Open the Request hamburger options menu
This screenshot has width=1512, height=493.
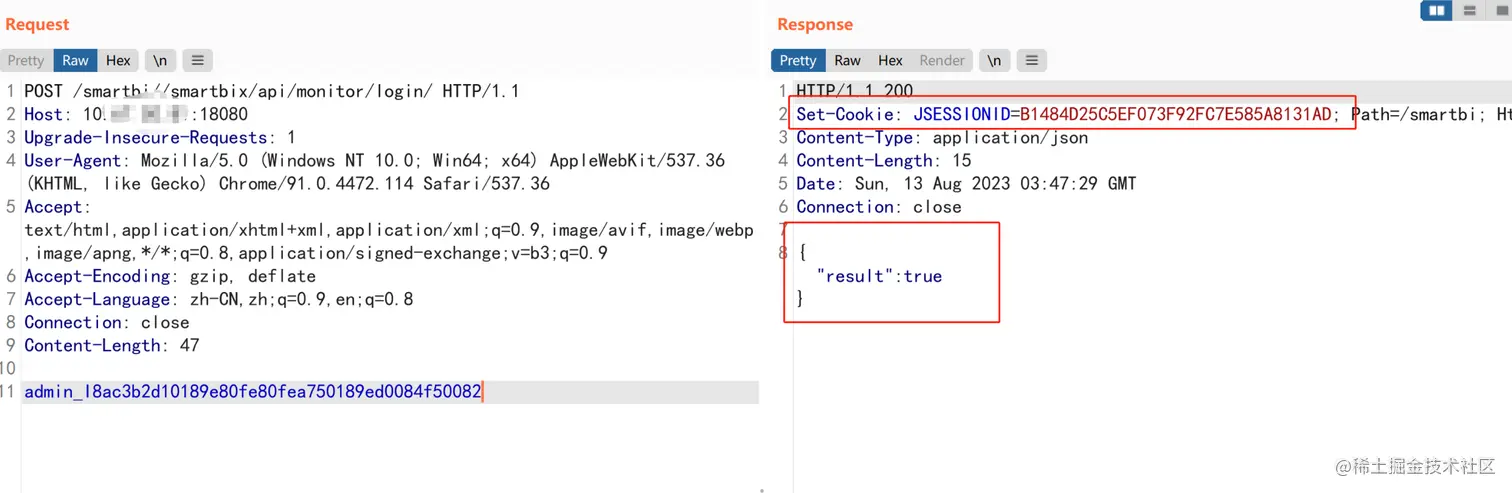(197, 60)
